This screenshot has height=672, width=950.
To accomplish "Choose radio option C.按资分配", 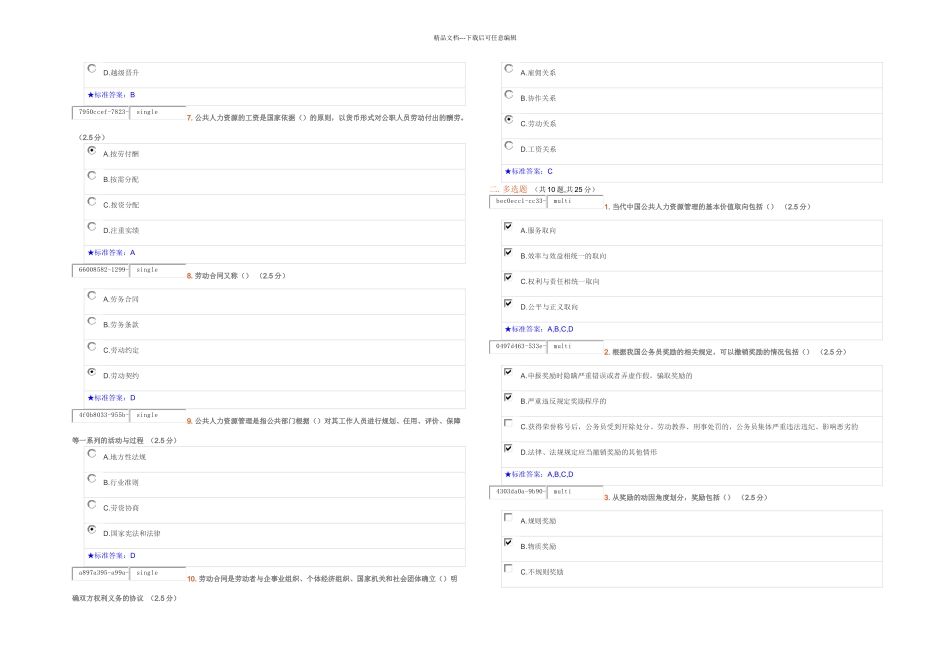I will (91, 201).
